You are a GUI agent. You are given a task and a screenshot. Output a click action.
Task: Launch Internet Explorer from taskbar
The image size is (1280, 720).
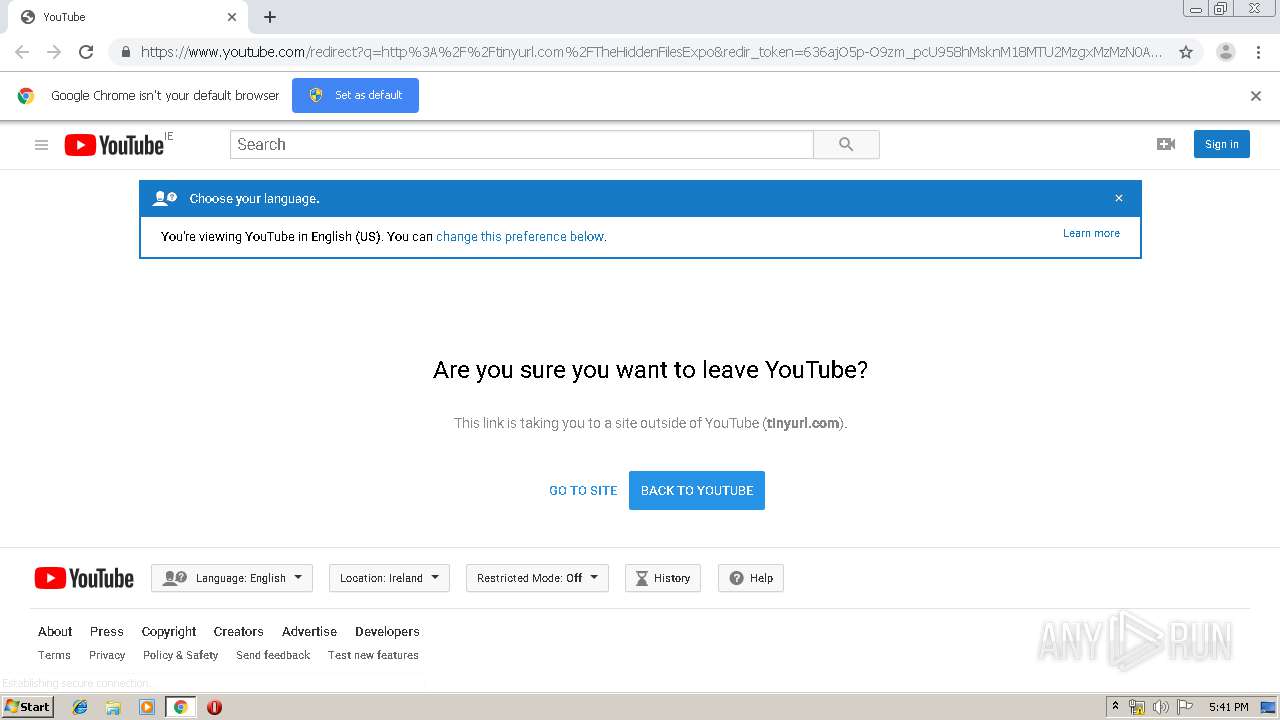(80, 707)
